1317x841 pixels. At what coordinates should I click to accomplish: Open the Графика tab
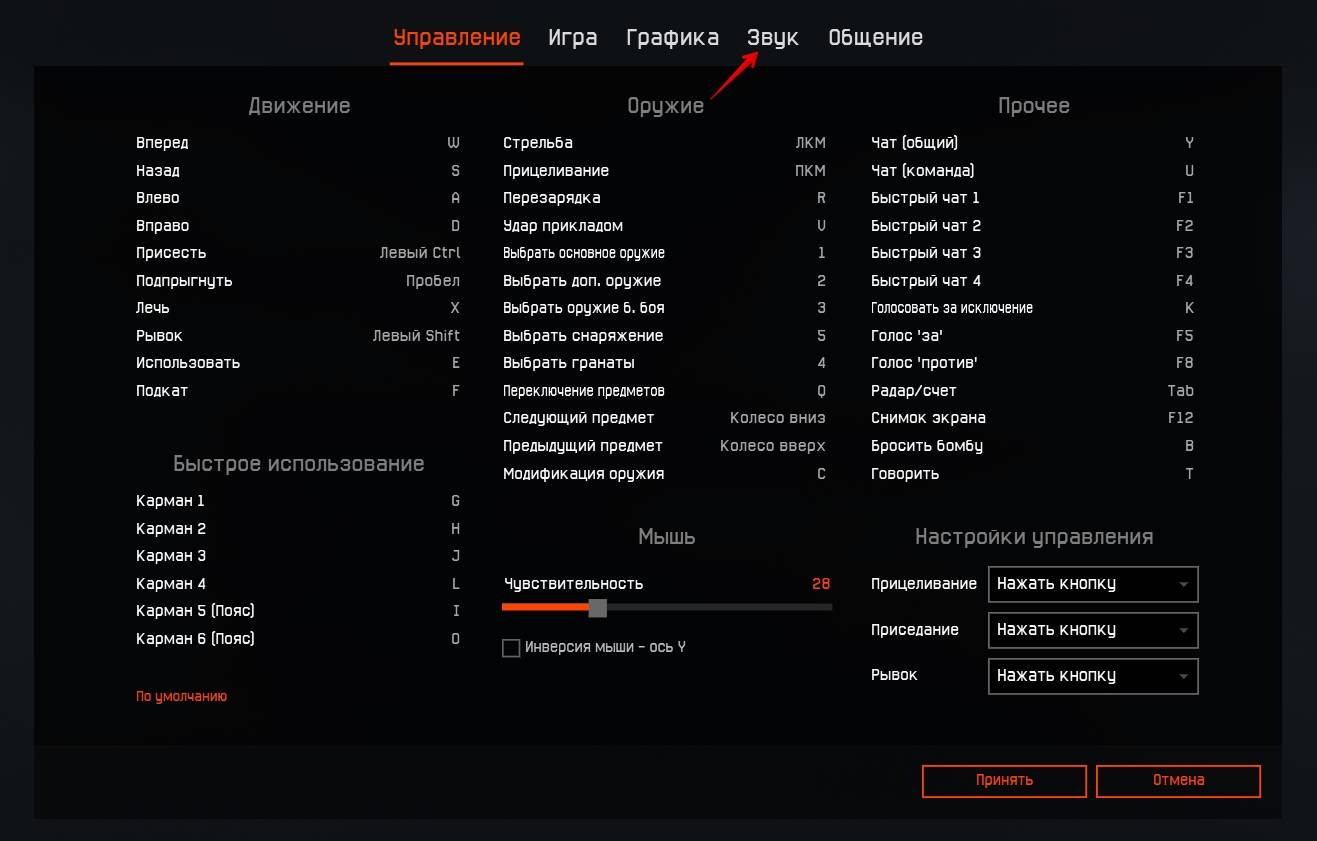point(672,38)
